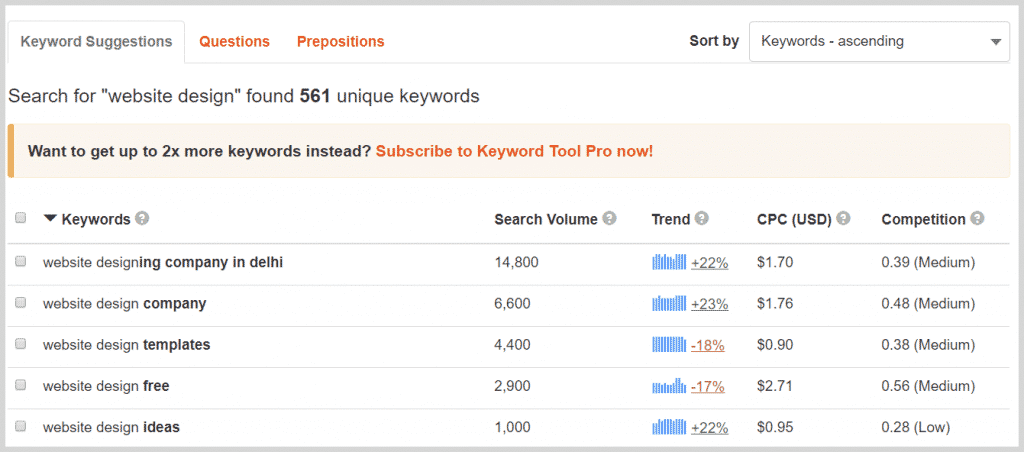The height and width of the screenshot is (452, 1024).
Task: Select the Keyword Suggestions tab
Action: click(96, 42)
